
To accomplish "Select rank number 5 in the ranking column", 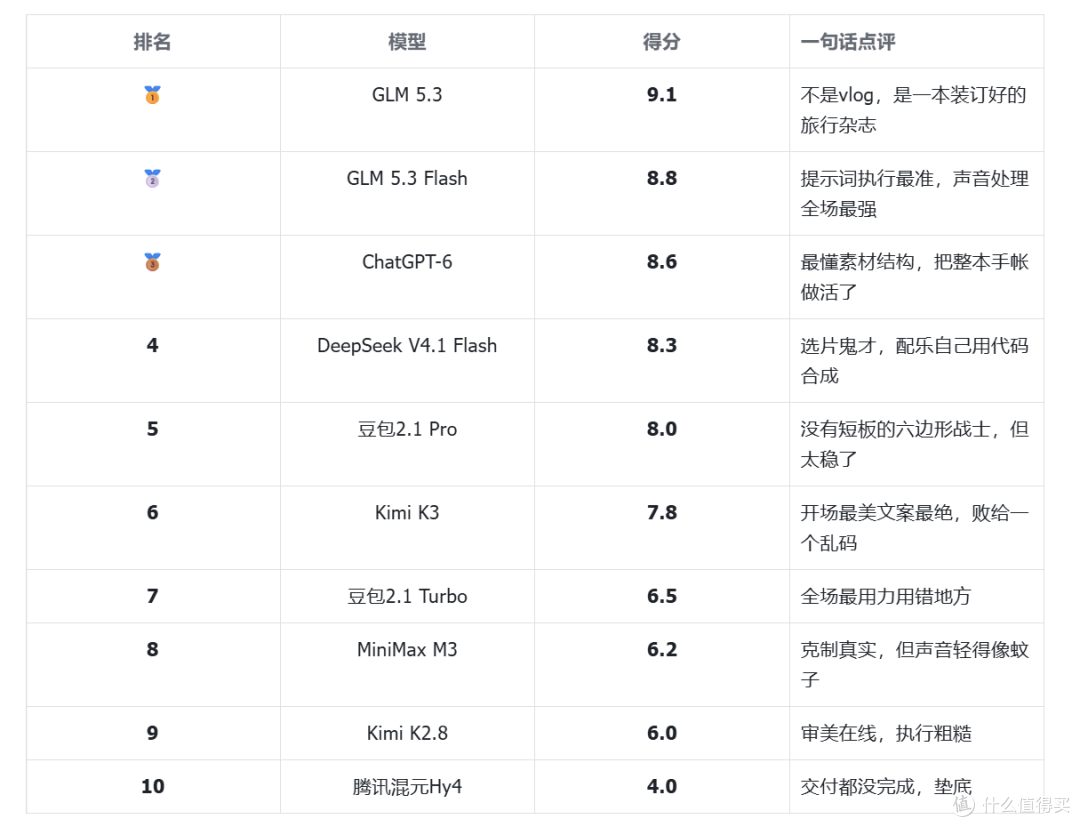I will tap(152, 430).
